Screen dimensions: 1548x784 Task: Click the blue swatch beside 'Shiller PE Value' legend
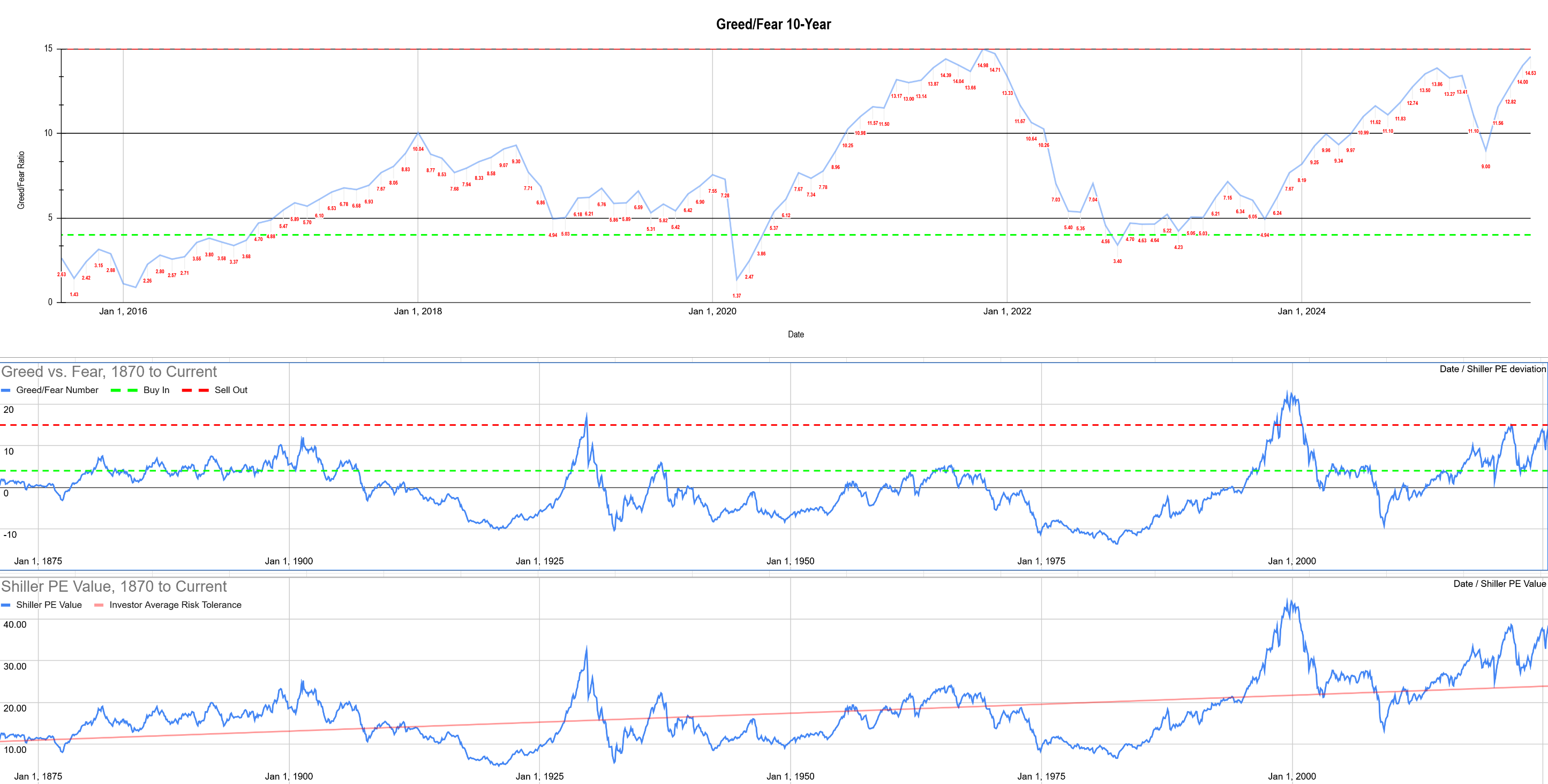coord(6,606)
